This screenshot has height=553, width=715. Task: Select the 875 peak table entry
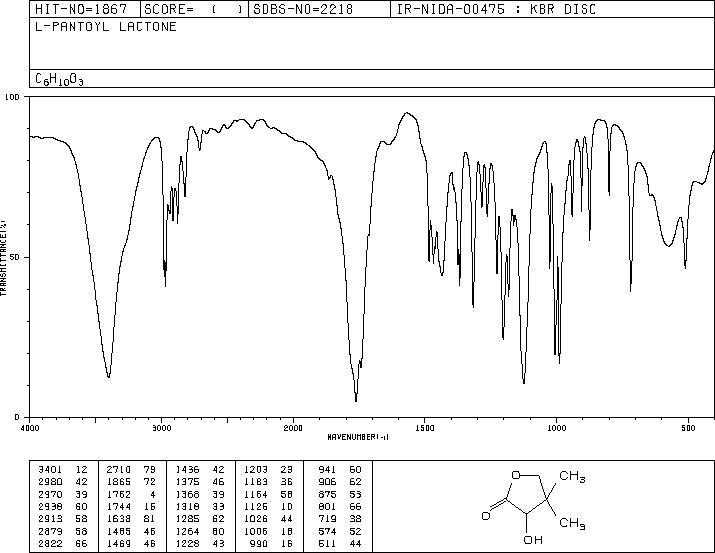(x=340, y=494)
